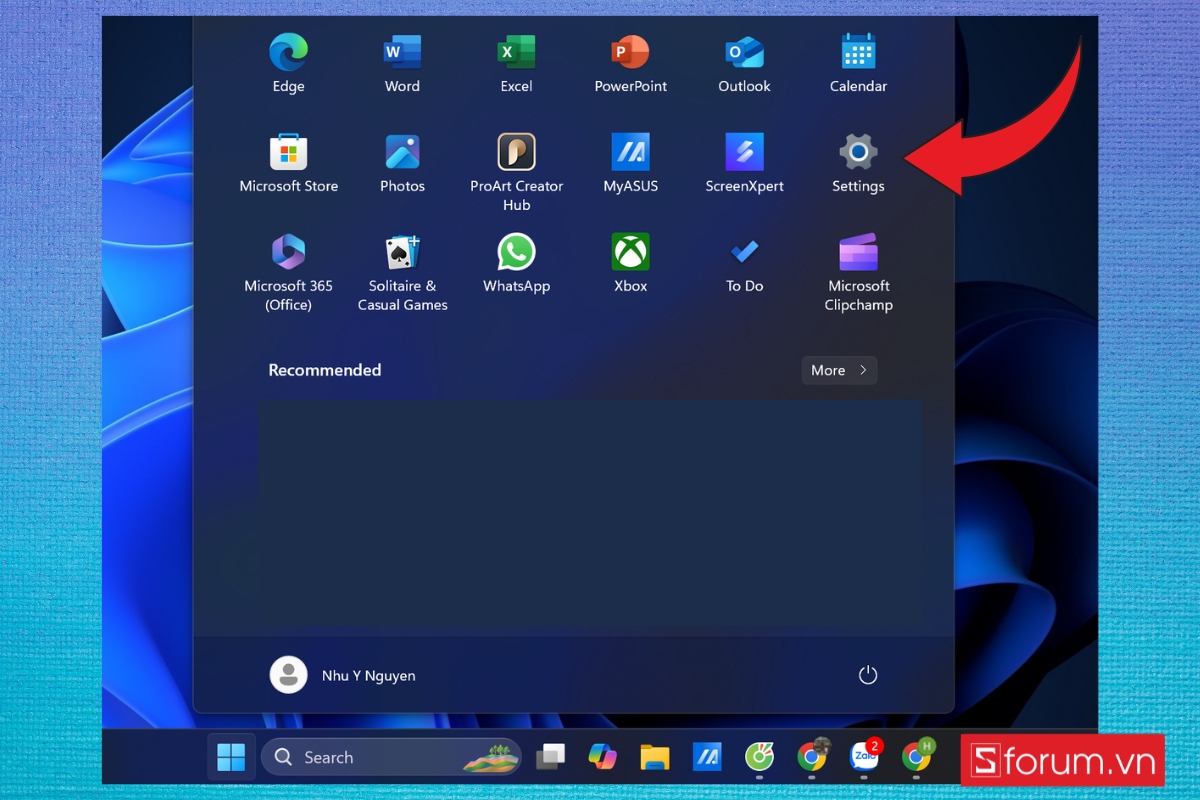Viewport: 1200px width, 800px height.
Task: Open Solitaire & Casual Games
Action: (x=402, y=272)
